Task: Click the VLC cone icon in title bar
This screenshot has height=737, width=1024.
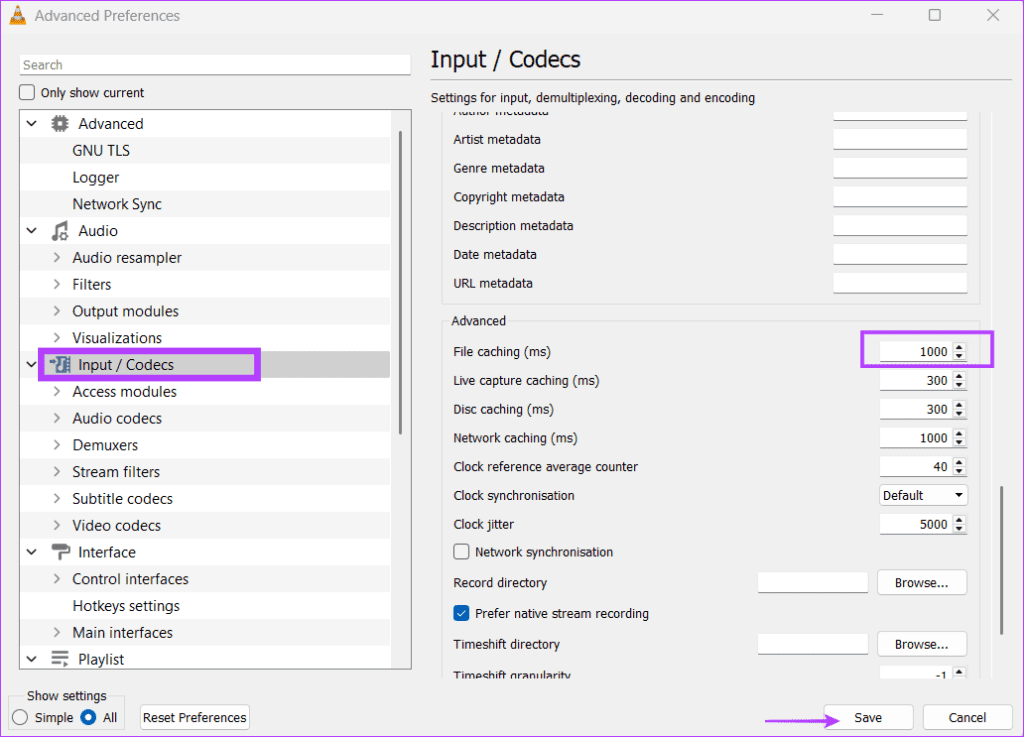Action: (x=17, y=15)
